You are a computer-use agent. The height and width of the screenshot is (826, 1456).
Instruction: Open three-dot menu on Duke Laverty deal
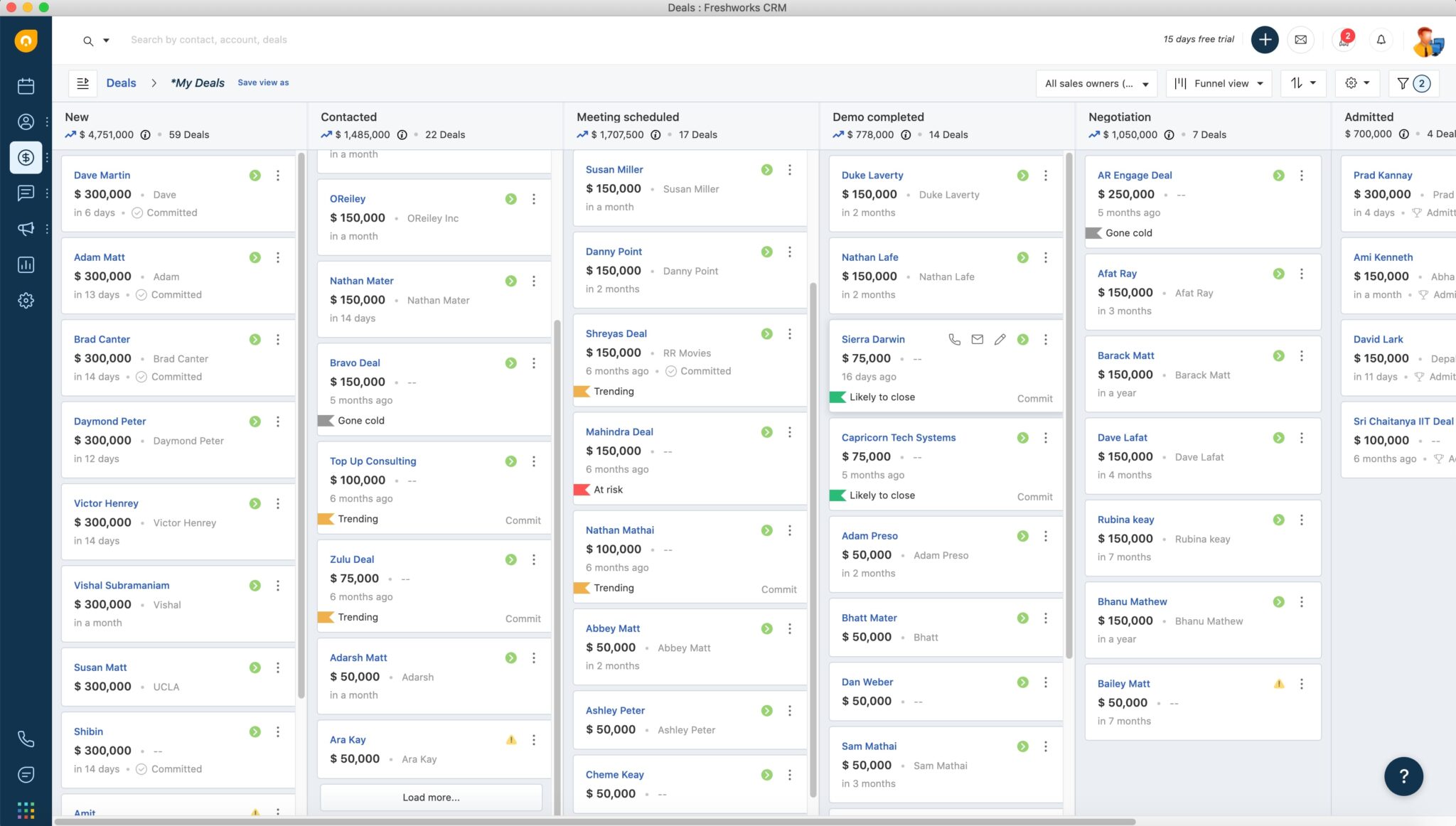point(1045,176)
